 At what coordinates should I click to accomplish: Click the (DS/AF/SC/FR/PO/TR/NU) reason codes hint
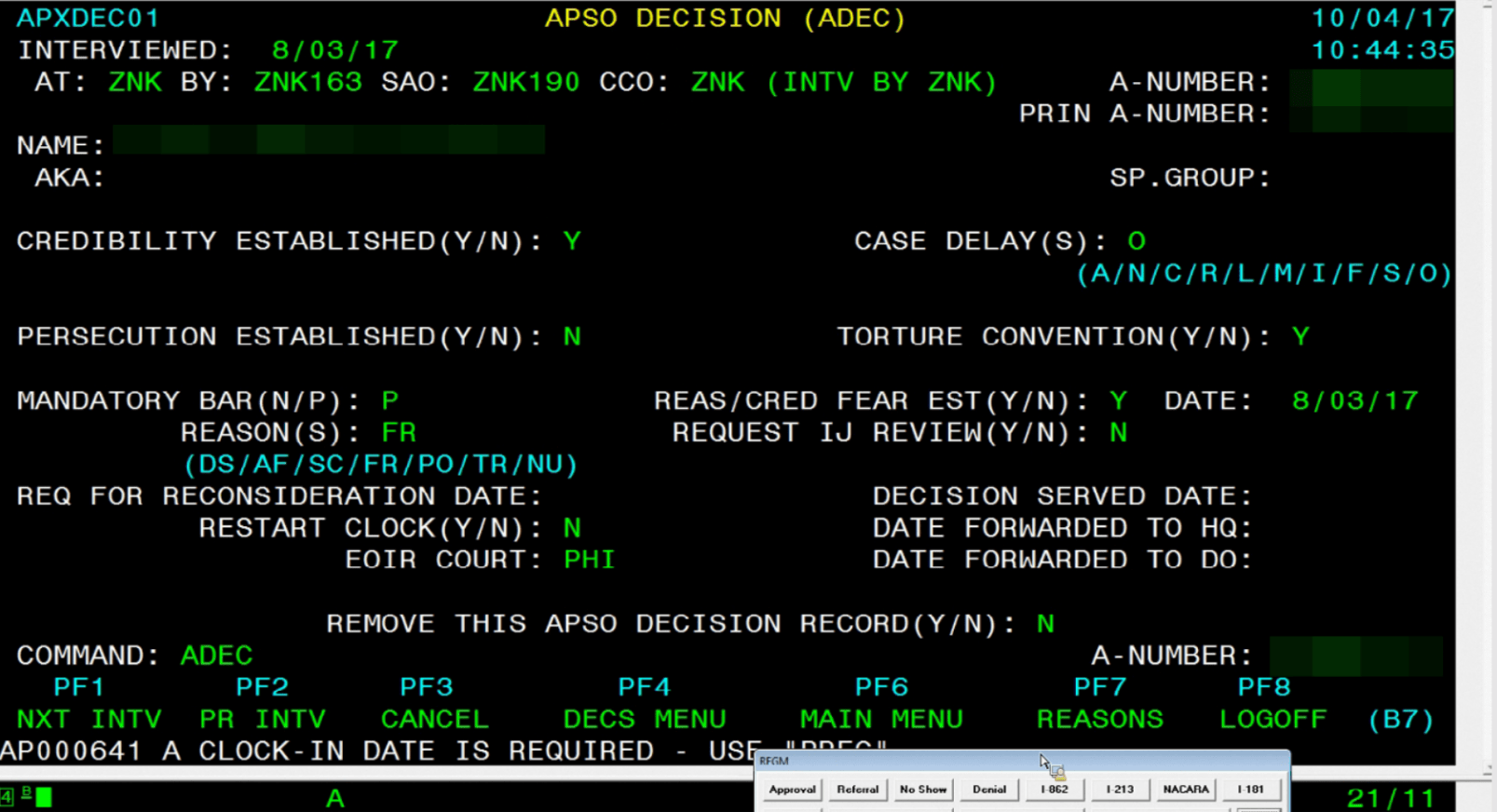click(x=381, y=465)
